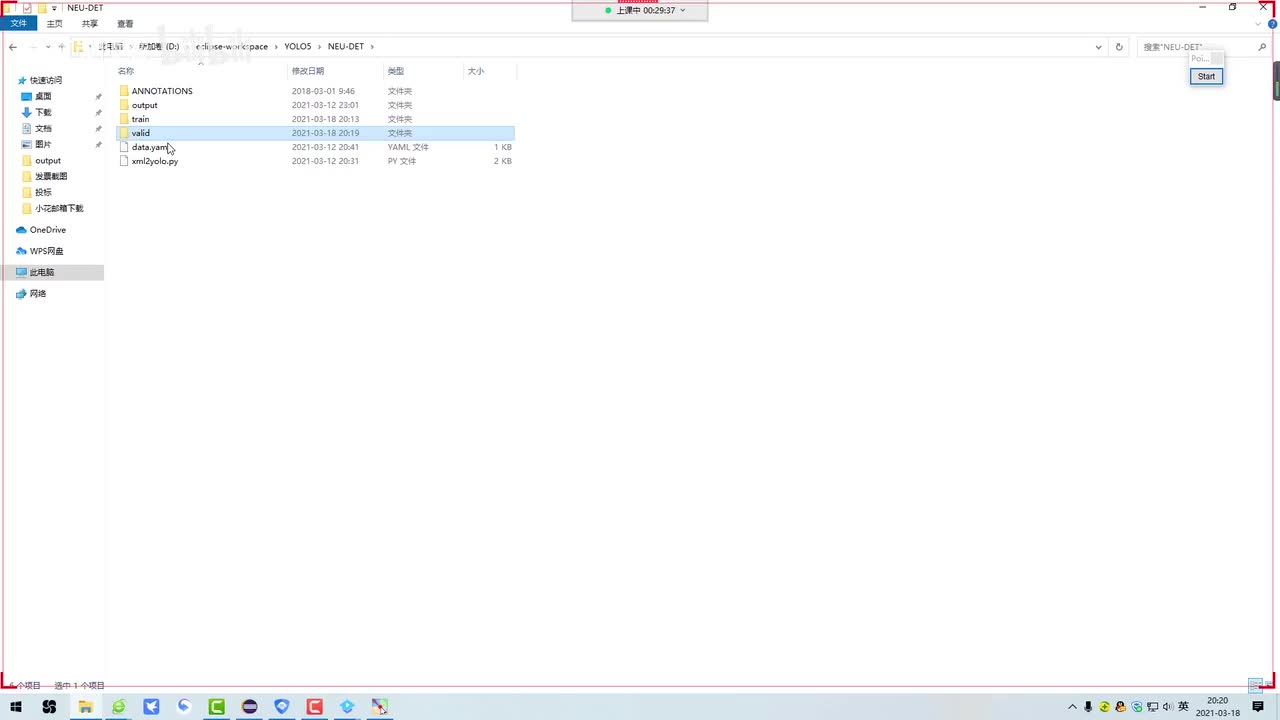Open 桌面 in the navigation pane
The image size is (1280, 720).
point(43,97)
